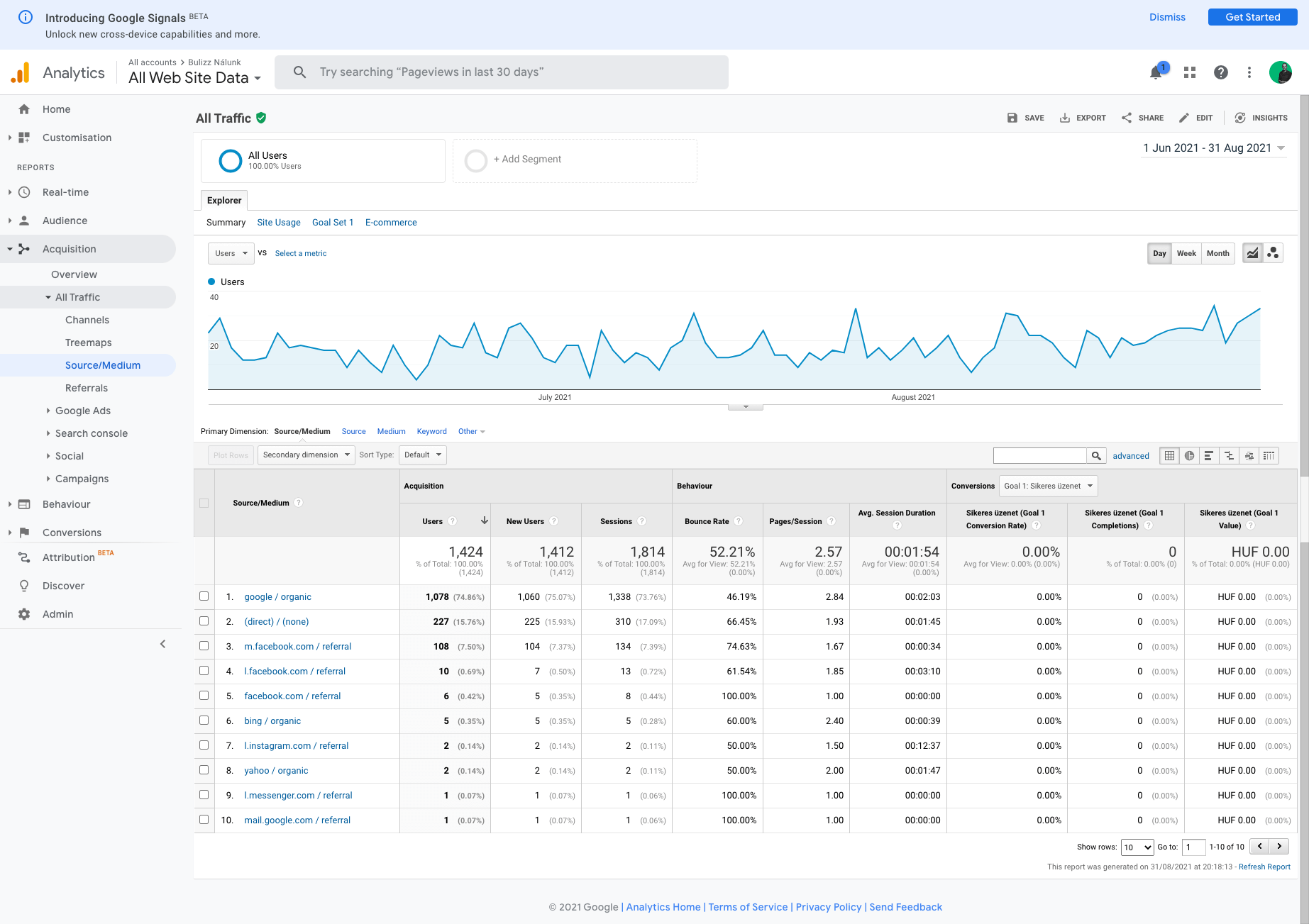Switch to line chart view icon
The width and height of the screenshot is (1309, 924).
1253,253
